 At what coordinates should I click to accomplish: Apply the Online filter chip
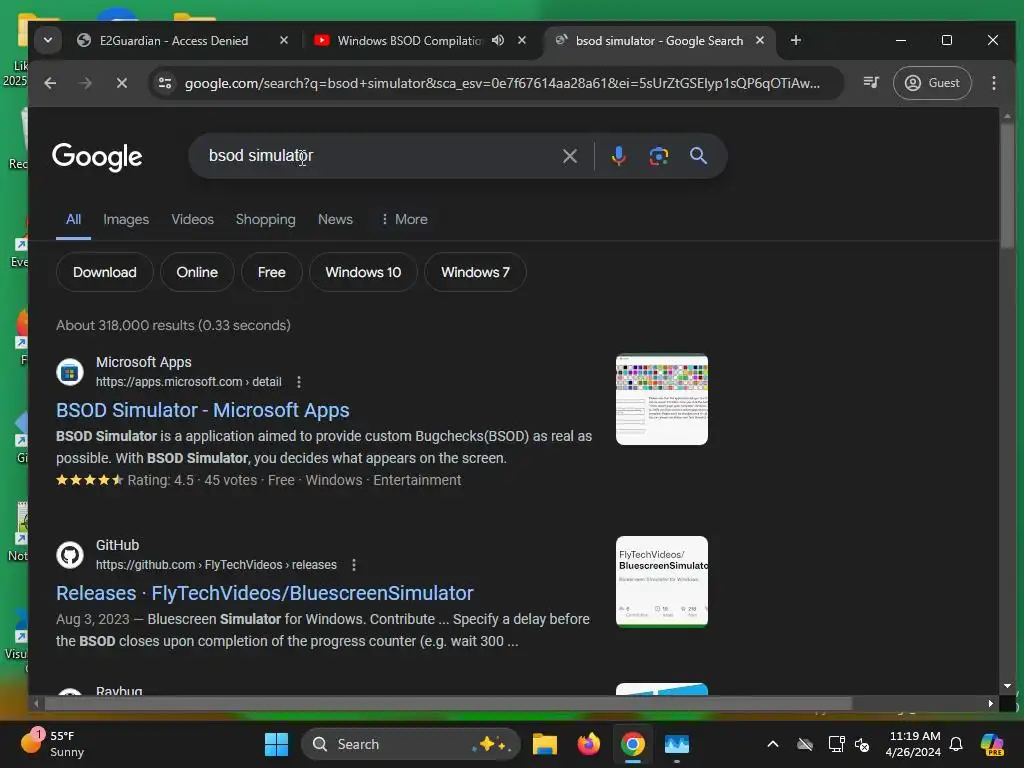pos(197,272)
